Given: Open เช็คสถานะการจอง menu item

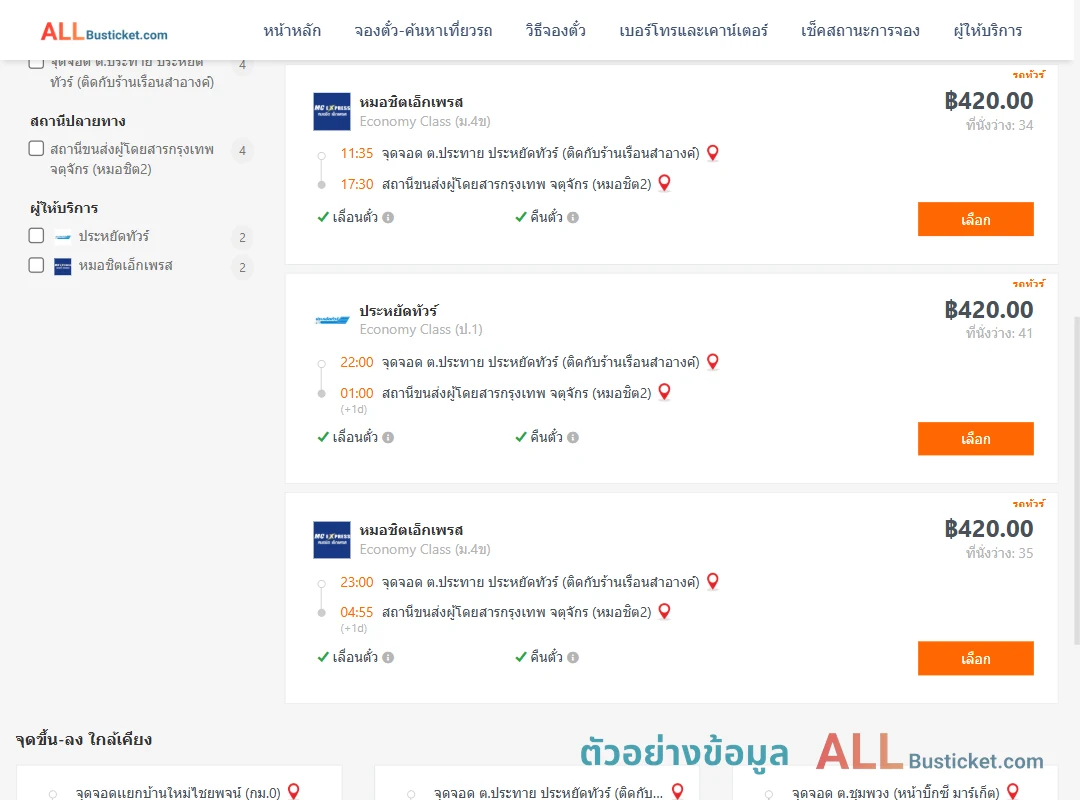Looking at the screenshot, I should (860, 31).
